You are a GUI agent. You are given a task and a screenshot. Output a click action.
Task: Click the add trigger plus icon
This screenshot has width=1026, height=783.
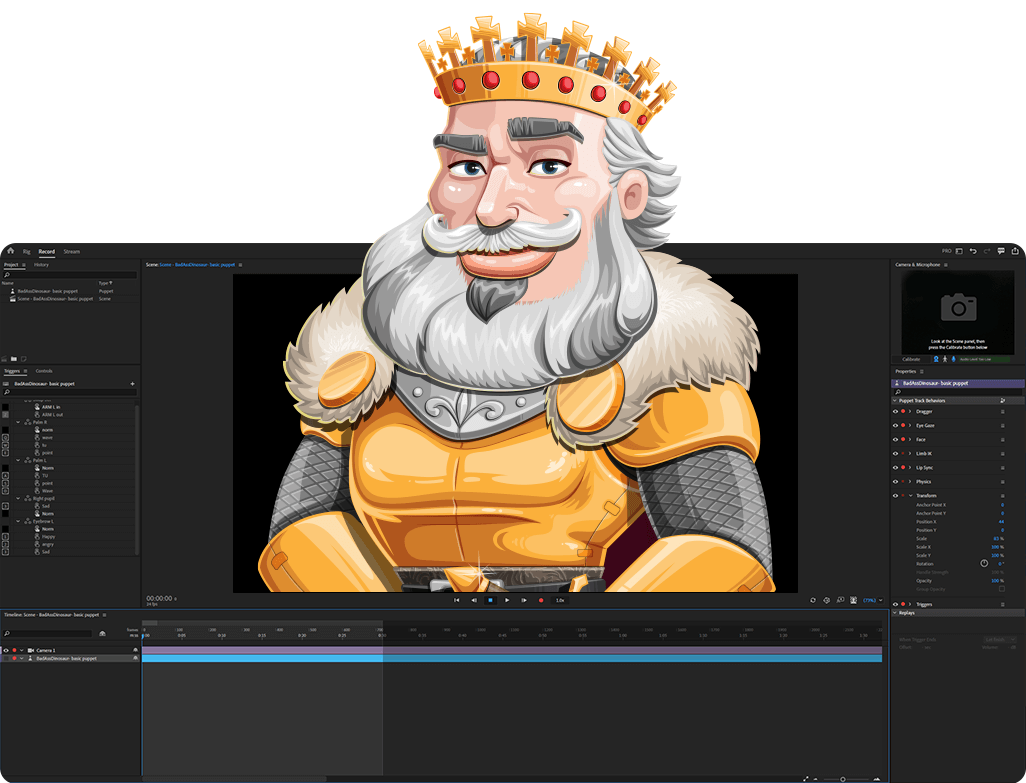(132, 383)
